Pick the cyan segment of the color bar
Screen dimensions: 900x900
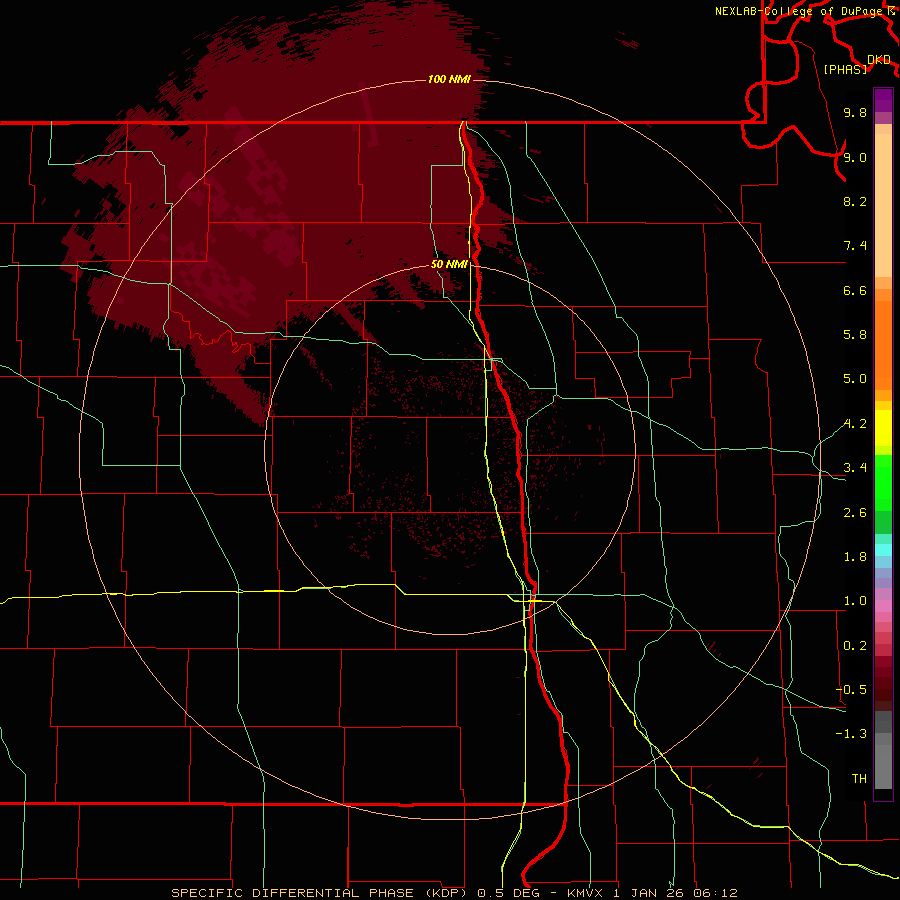point(883,550)
